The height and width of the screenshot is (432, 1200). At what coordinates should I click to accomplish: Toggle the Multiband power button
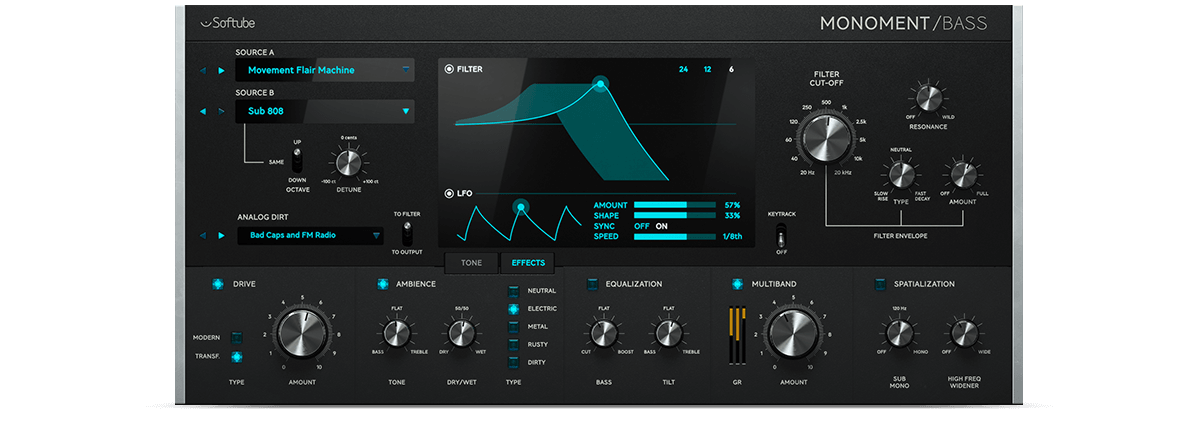(x=738, y=284)
